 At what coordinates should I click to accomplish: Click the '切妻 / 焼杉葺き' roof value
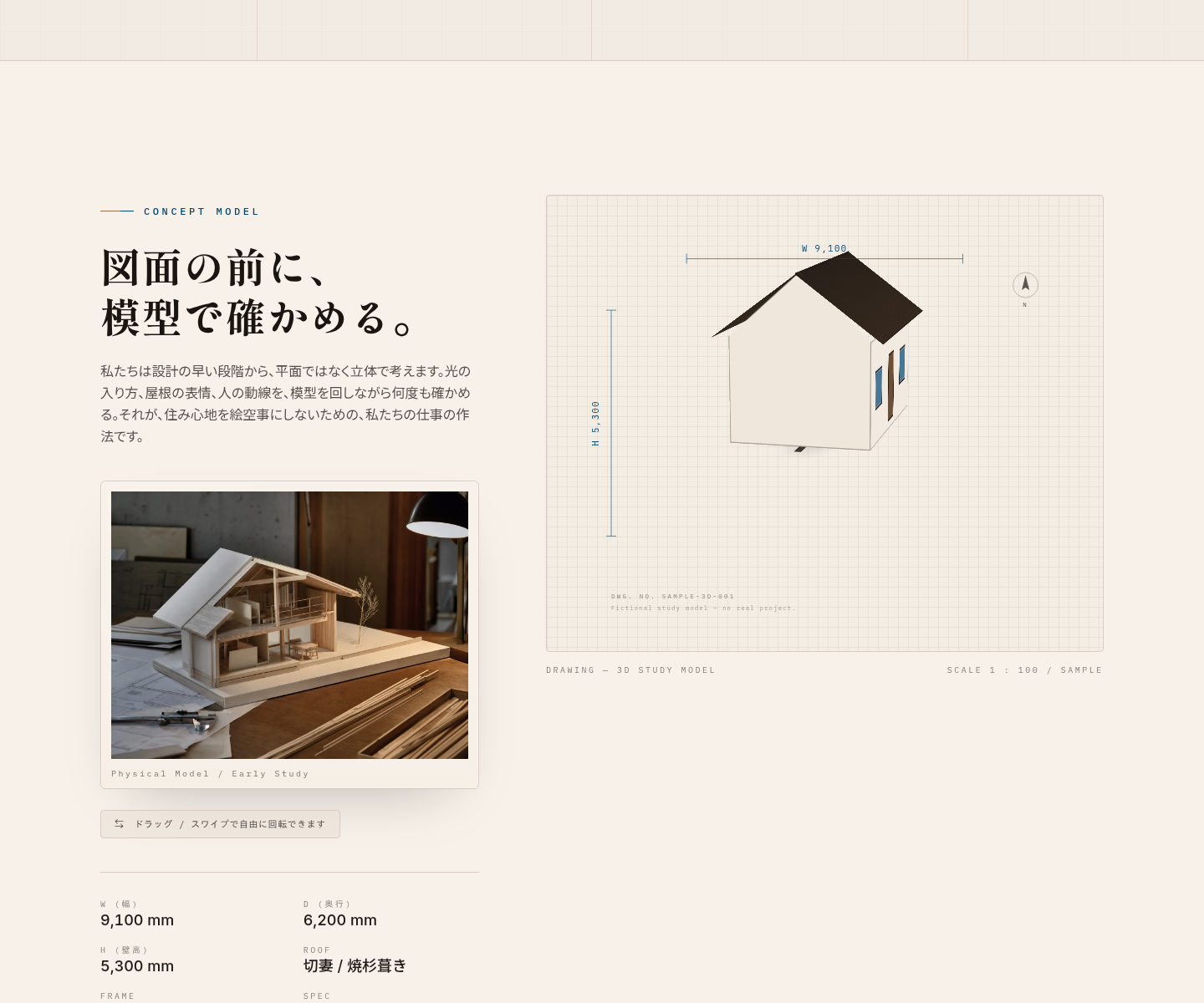point(355,966)
